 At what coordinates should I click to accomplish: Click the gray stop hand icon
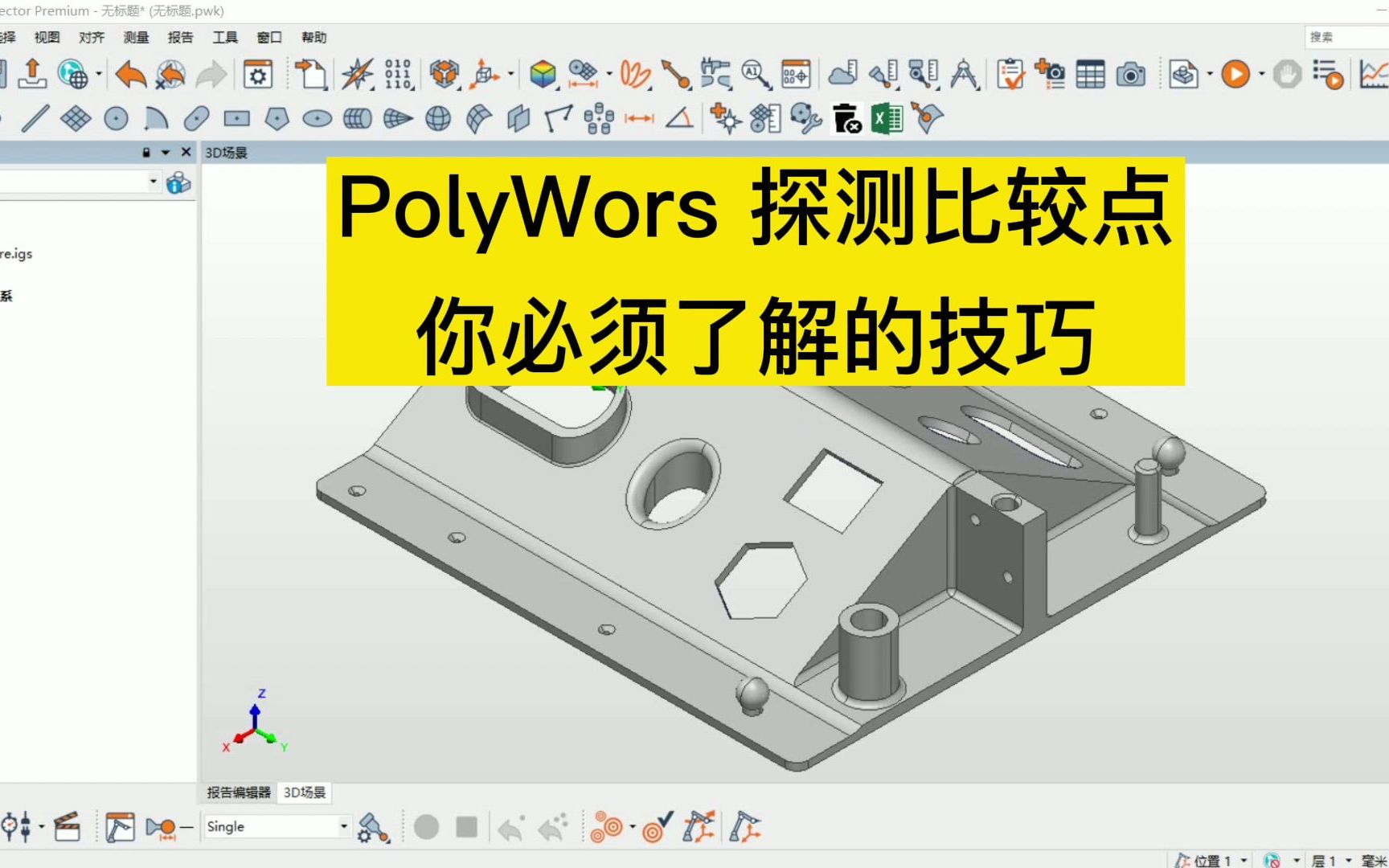pos(1287,75)
